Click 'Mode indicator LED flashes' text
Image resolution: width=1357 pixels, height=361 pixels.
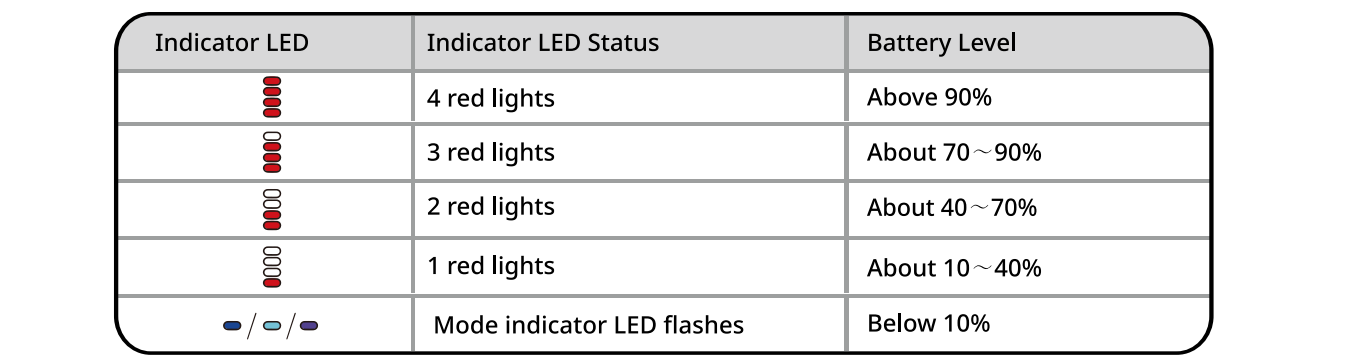point(589,326)
